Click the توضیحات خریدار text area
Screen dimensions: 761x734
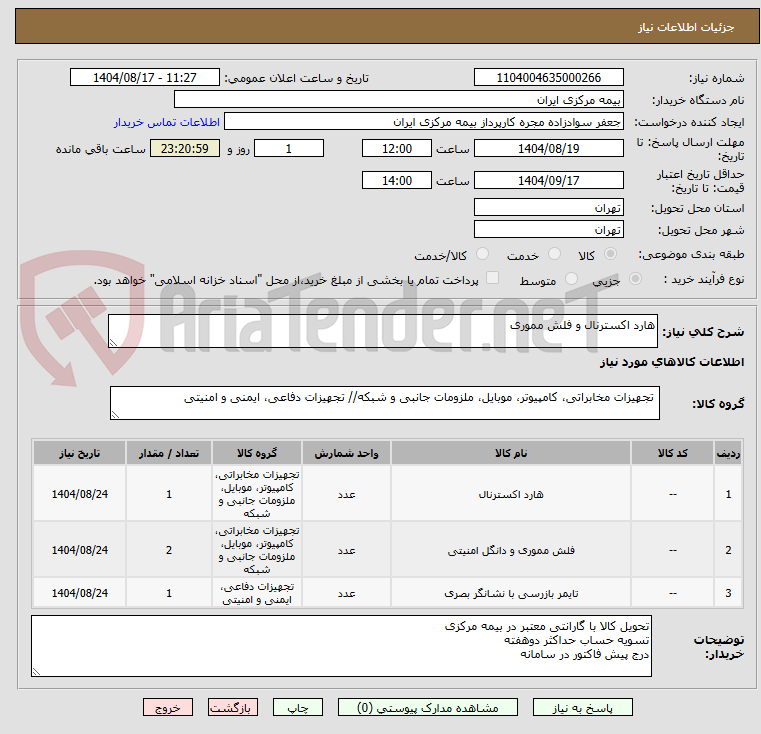341,646
